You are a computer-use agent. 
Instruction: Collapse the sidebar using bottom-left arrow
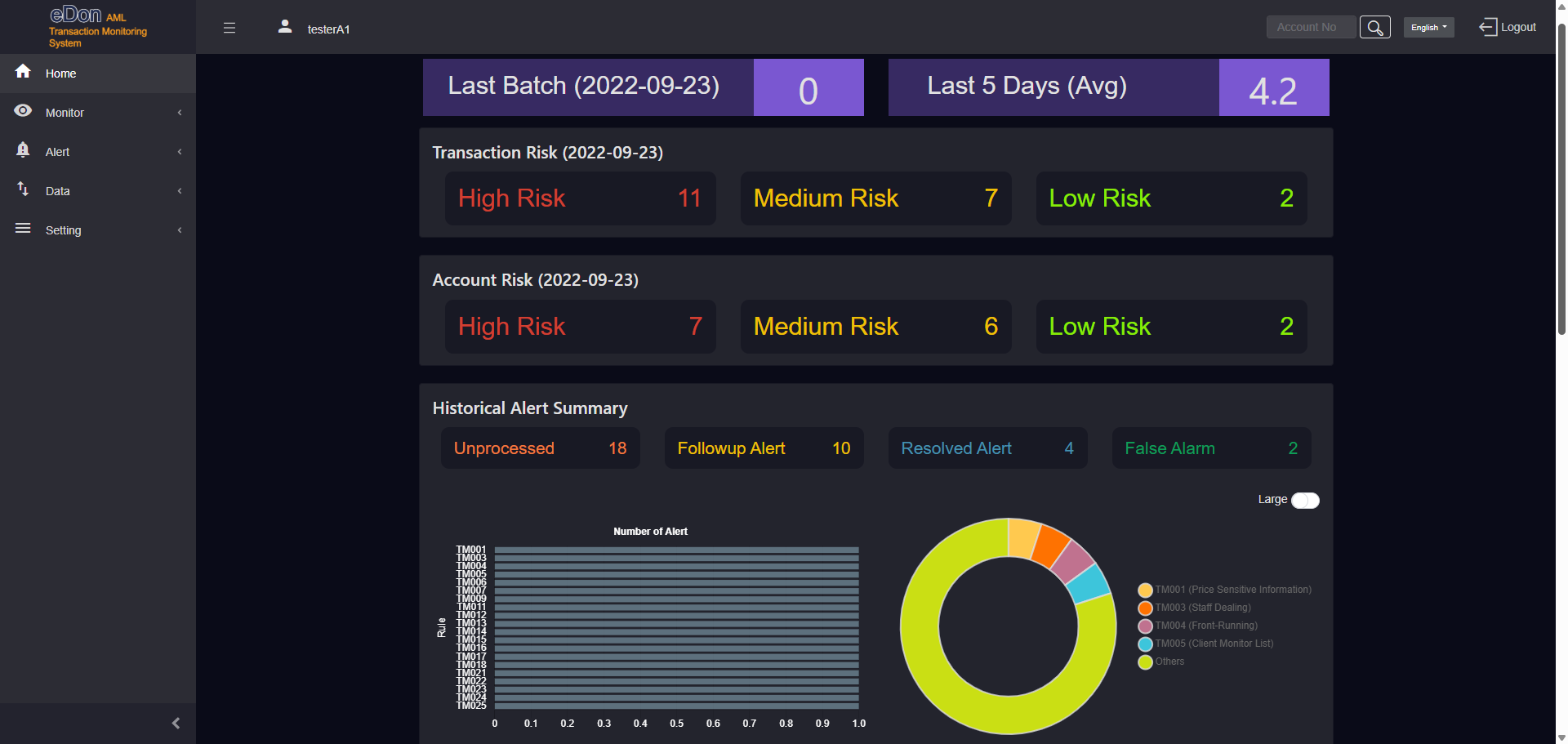(x=175, y=723)
